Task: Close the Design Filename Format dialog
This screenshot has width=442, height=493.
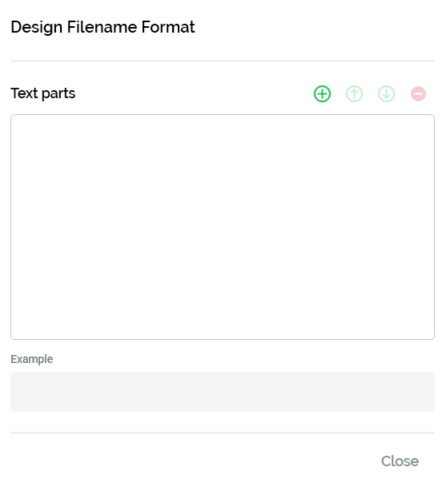Action: click(400, 461)
